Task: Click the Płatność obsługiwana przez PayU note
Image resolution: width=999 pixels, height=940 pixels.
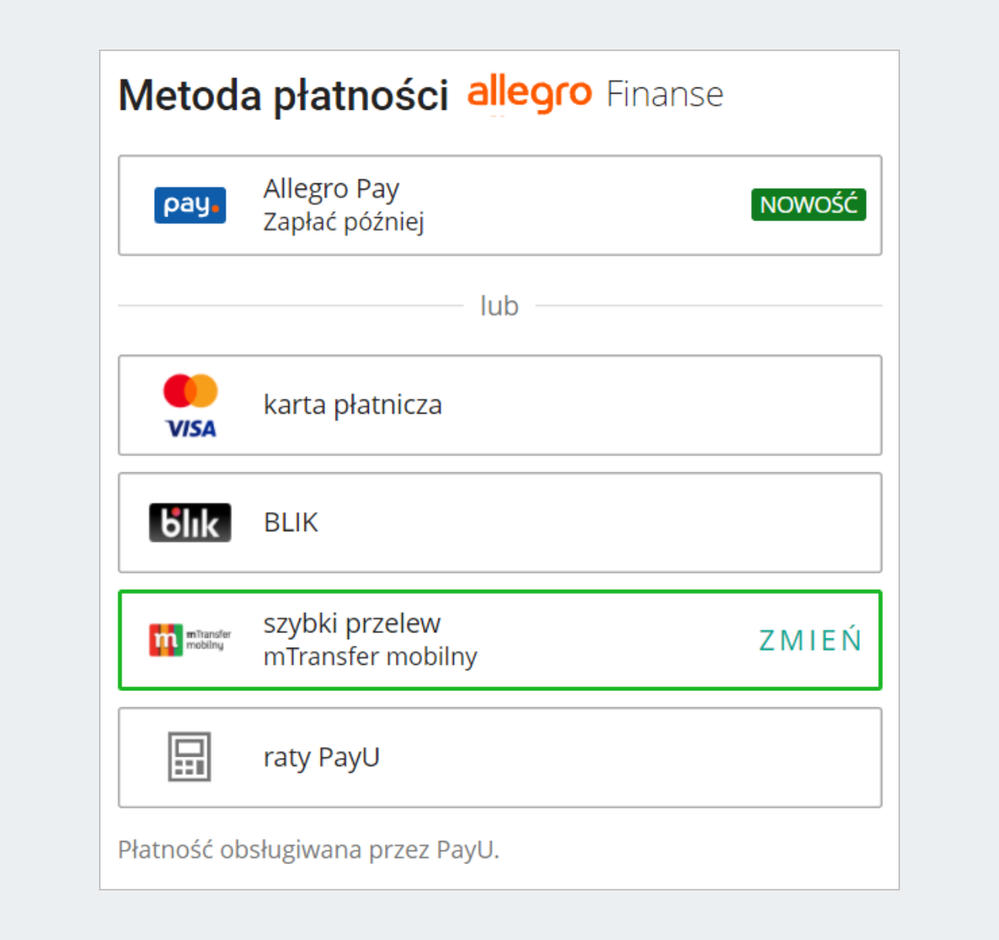Action: pyautogui.click(x=308, y=850)
